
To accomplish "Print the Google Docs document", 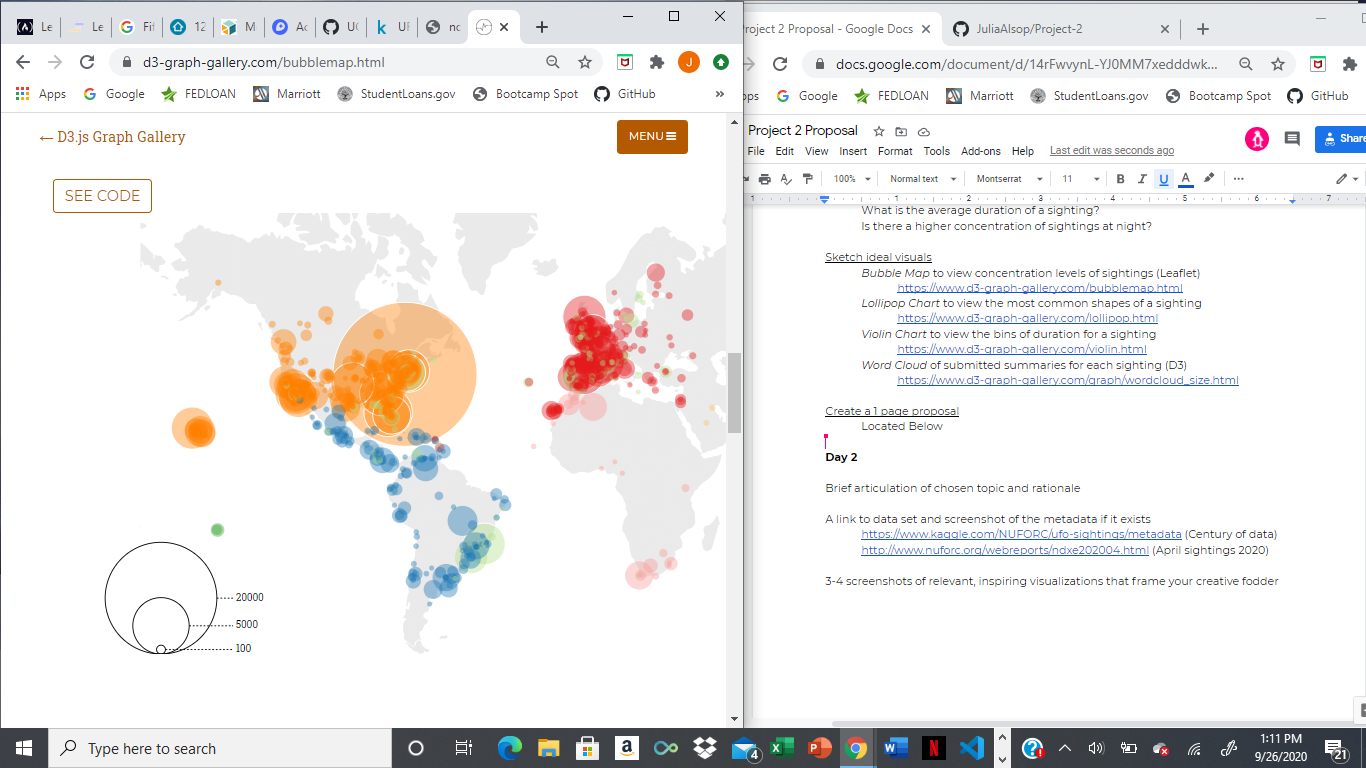I will (764, 179).
